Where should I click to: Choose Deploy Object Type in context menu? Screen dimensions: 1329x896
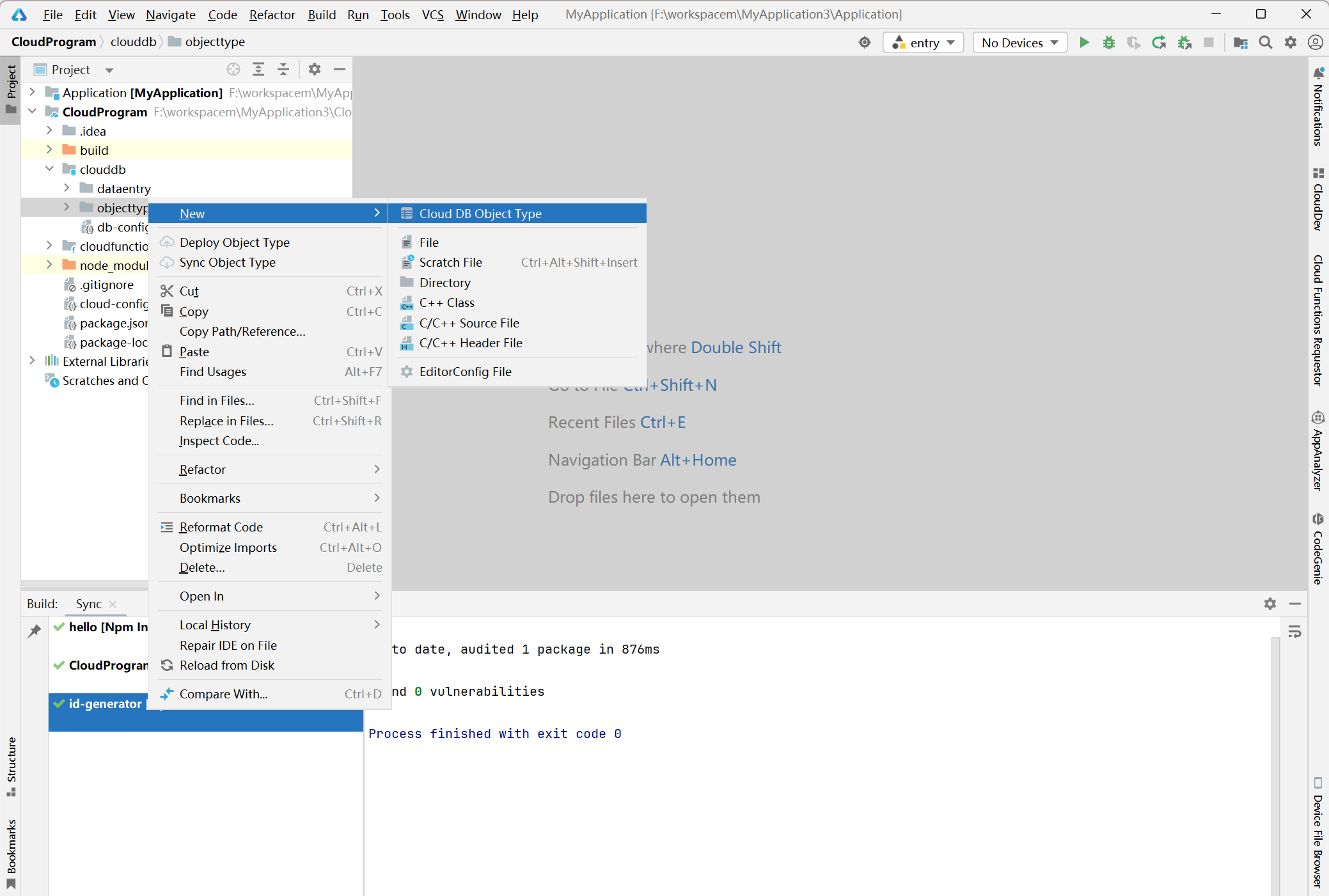click(234, 242)
